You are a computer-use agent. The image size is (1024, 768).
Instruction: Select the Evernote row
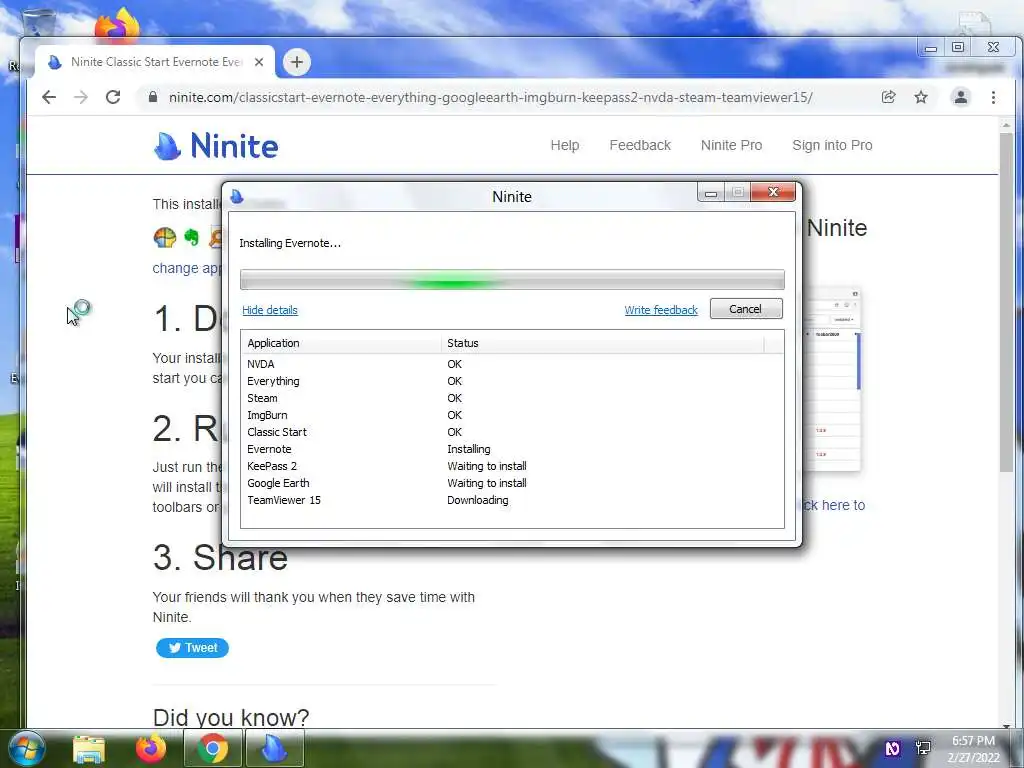pyautogui.click(x=512, y=449)
